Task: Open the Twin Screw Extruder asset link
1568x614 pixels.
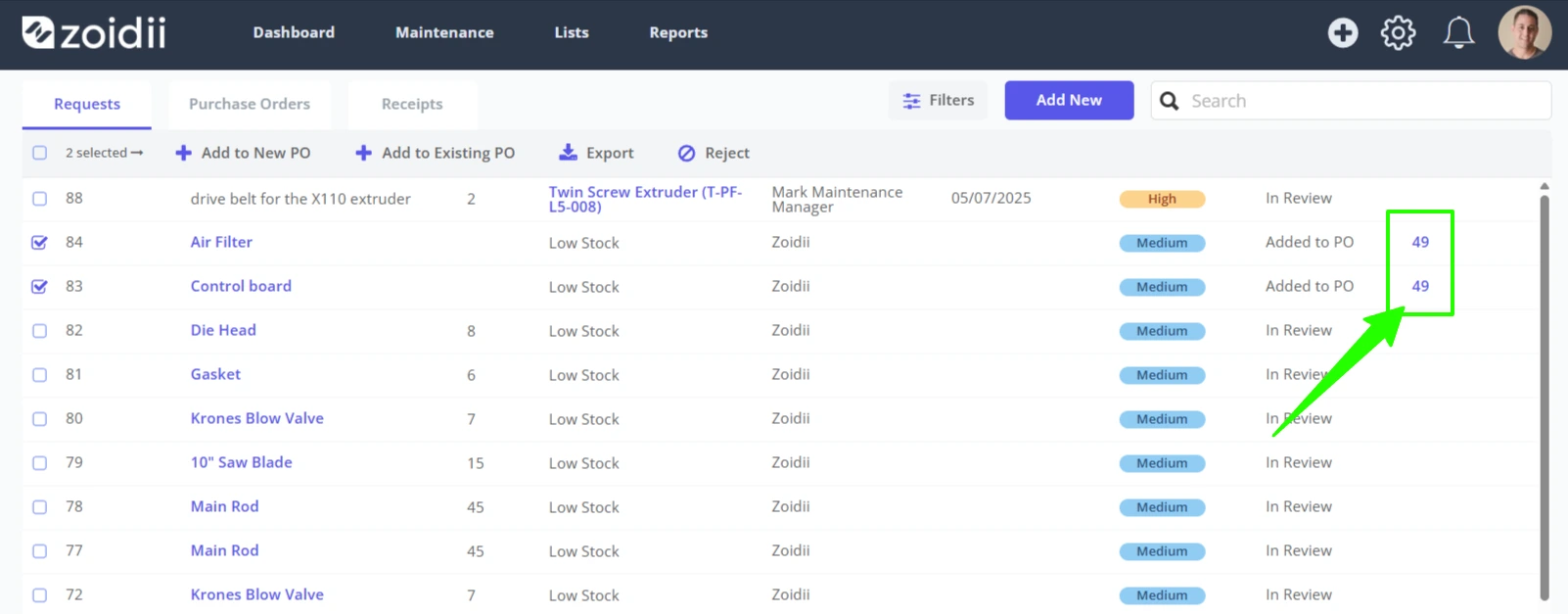Action: click(x=645, y=199)
